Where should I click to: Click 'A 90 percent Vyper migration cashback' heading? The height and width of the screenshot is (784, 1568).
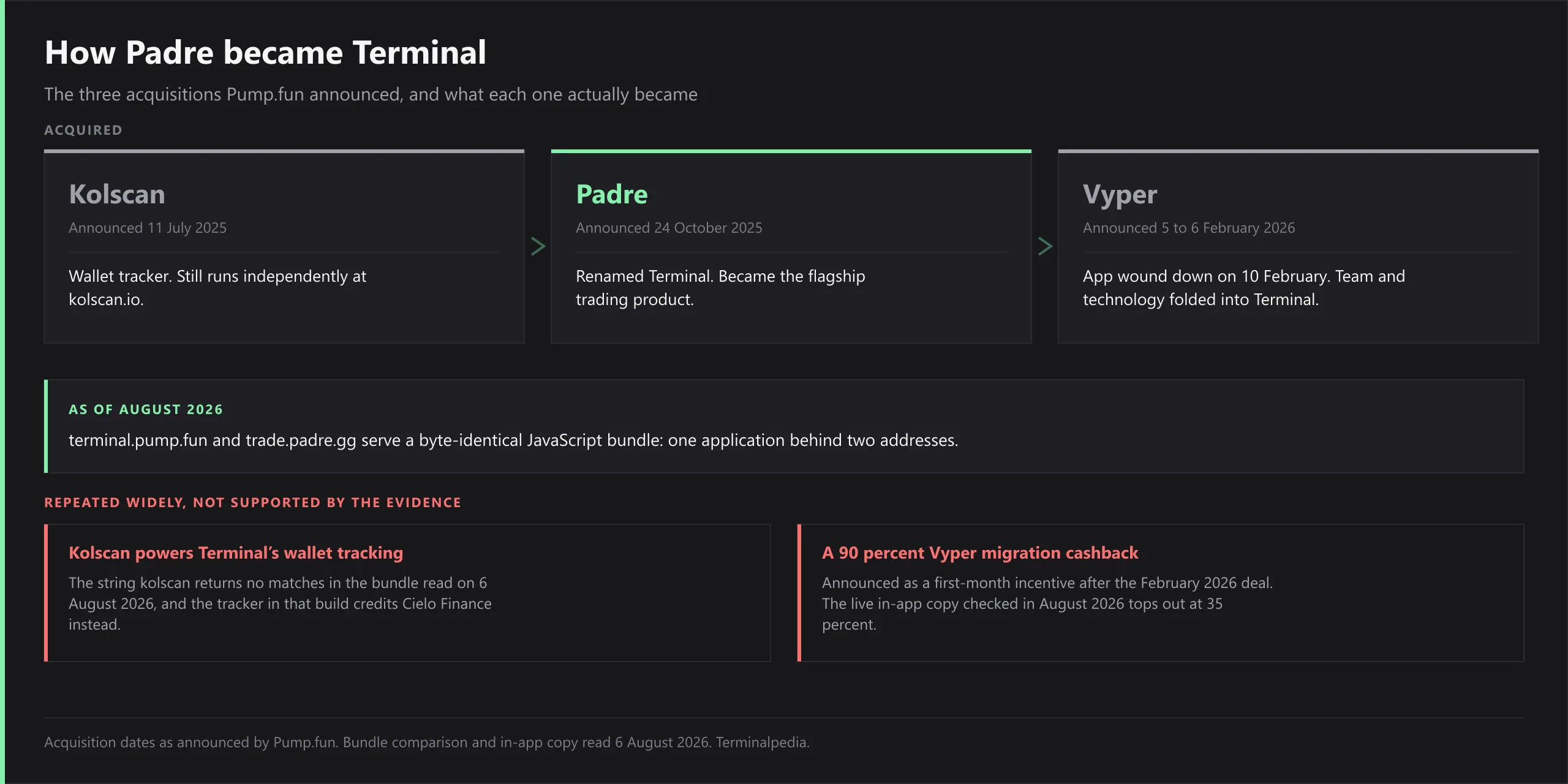click(980, 553)
